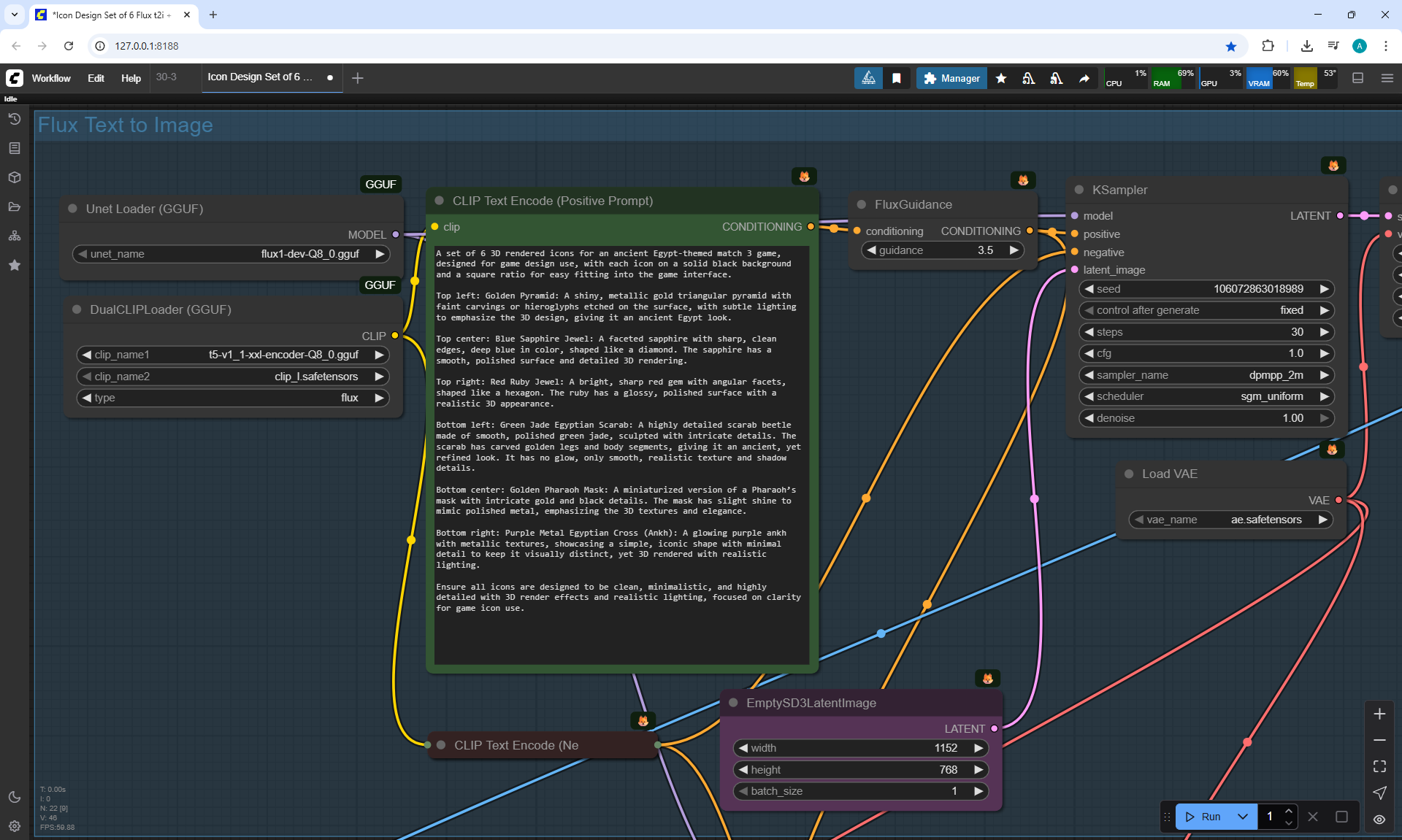Click the bookmark icon in top toolbar
The height and width of the screenshot is (840, 1402).
click(x=897, y=78)
